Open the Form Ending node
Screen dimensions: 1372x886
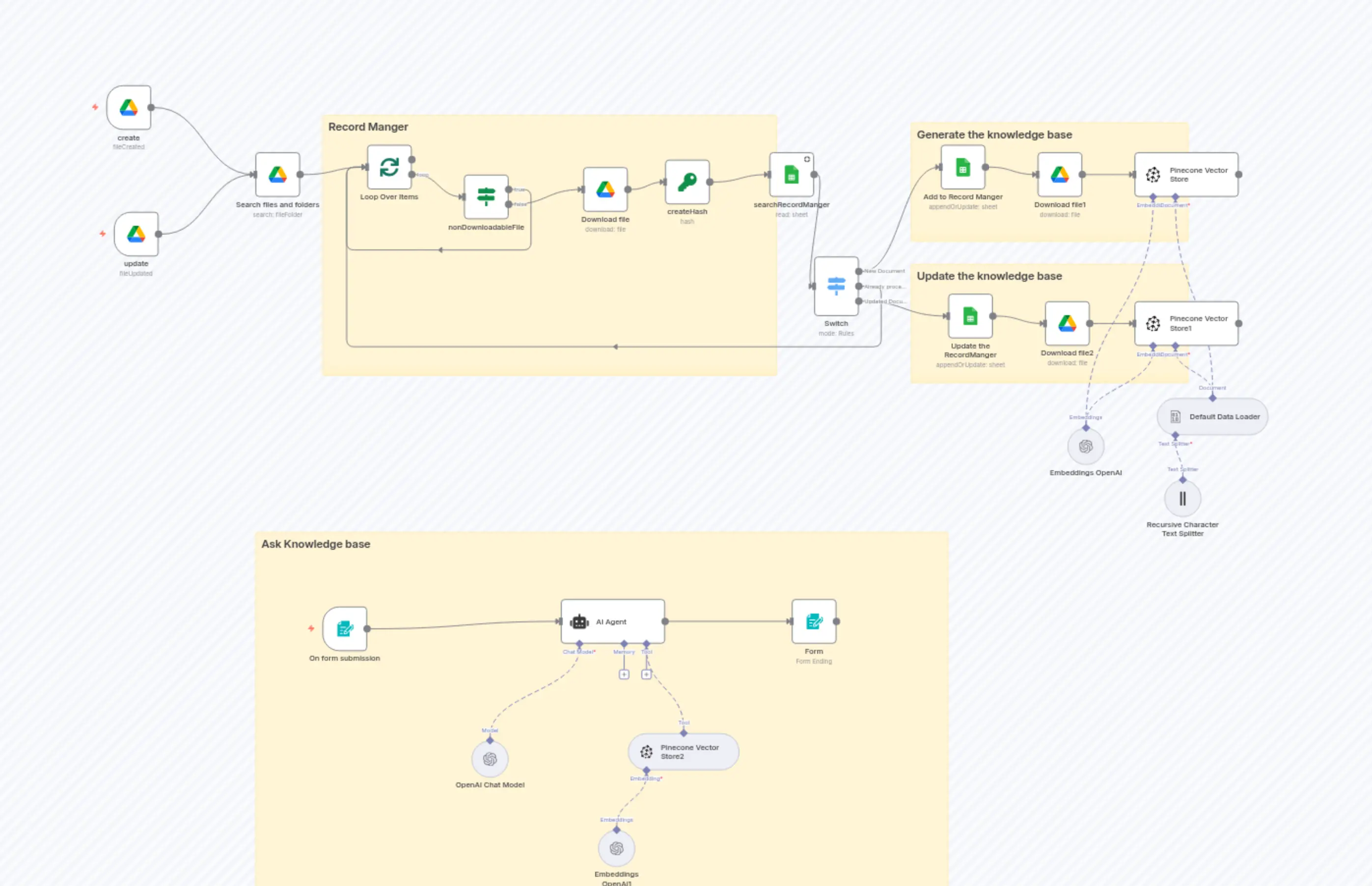point(814,621)
